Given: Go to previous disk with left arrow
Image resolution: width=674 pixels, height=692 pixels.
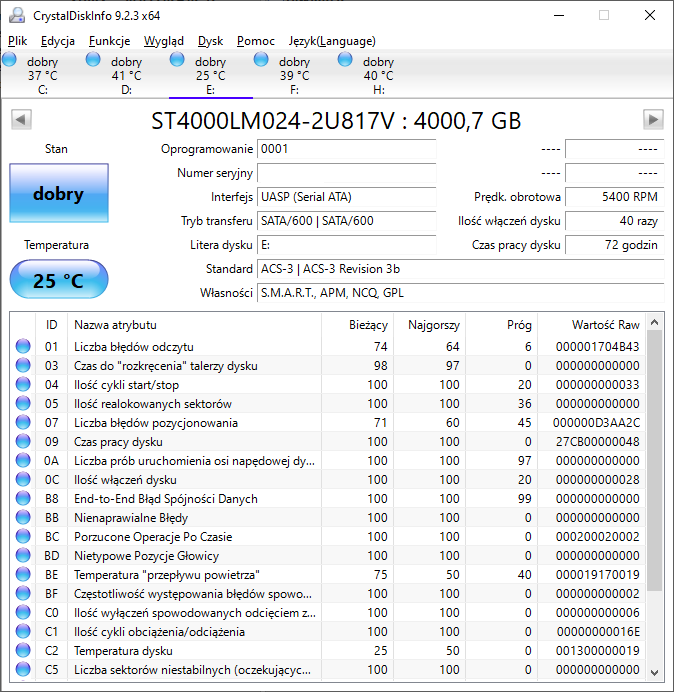Looking at the screenshot, I should [x=21, y=120].
